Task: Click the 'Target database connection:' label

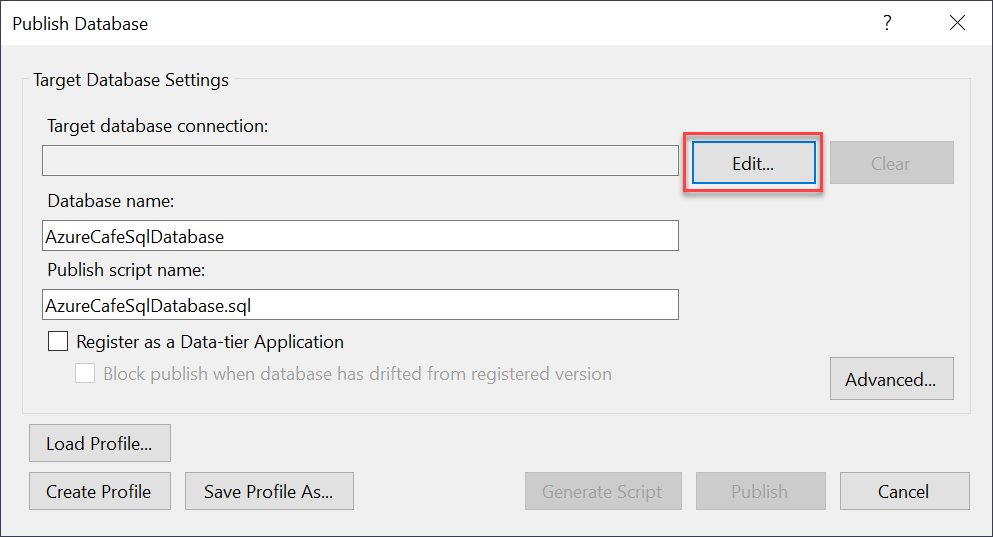Action: [x=158, y=126]
